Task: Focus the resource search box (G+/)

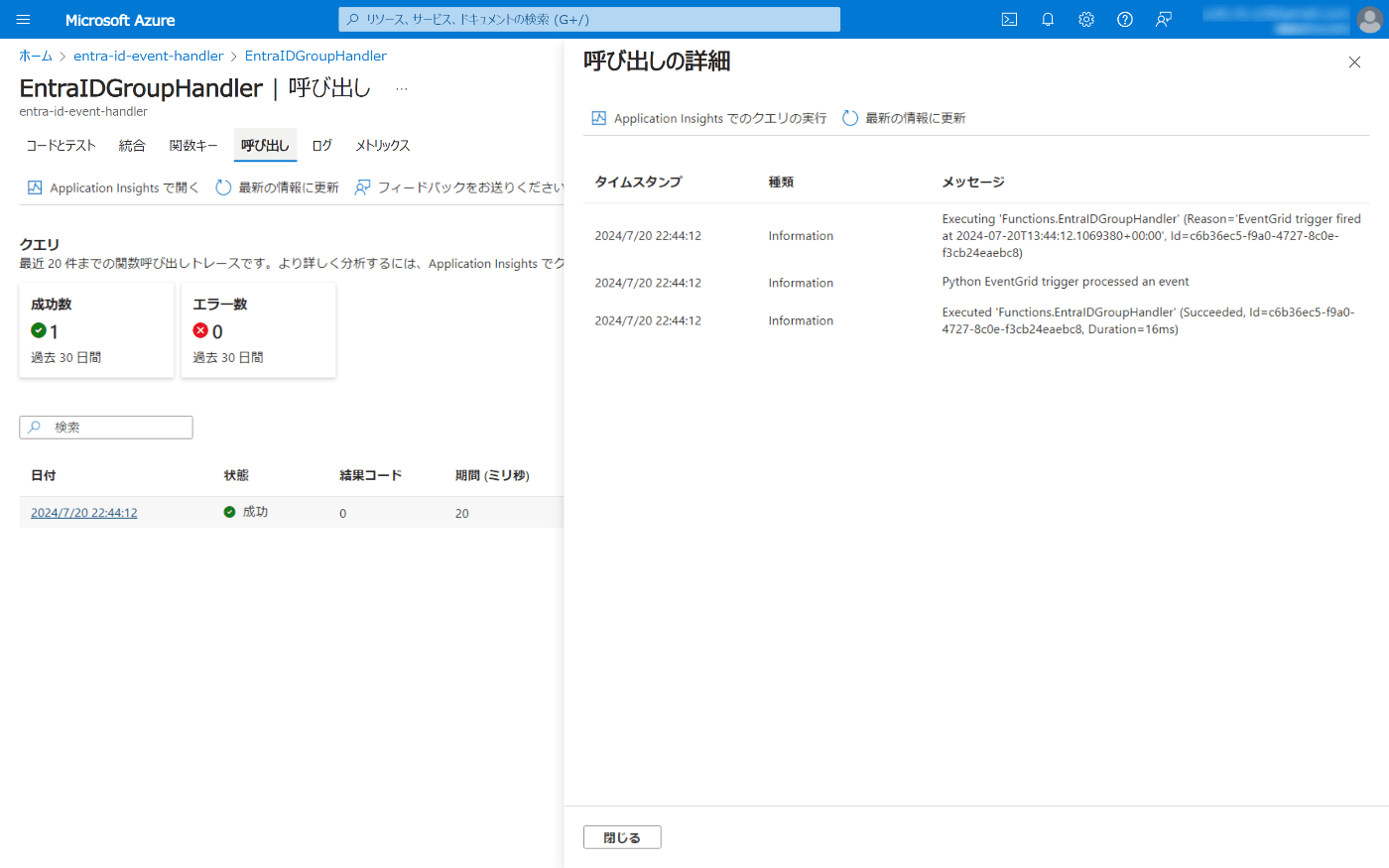Action: tap(589, 20)
